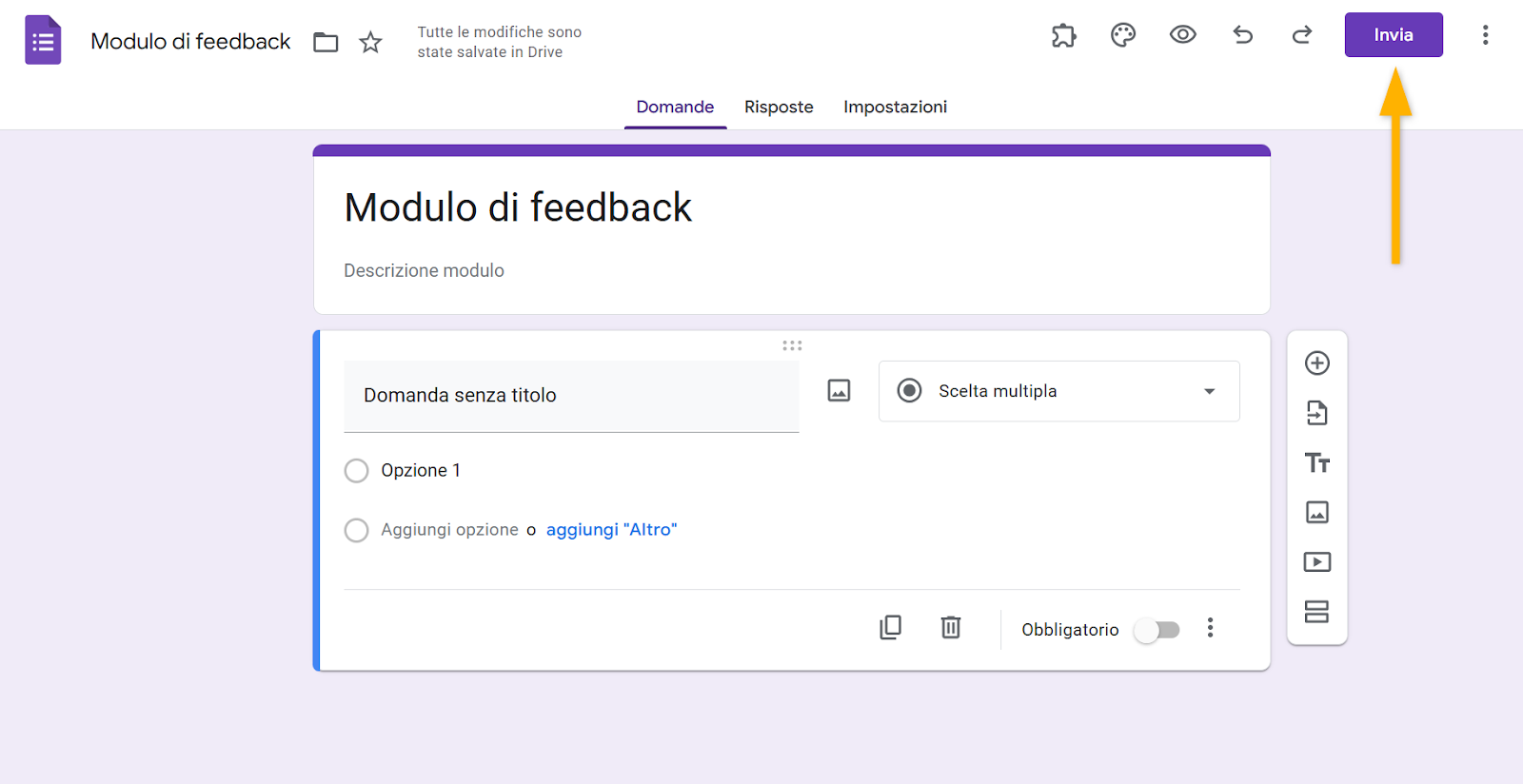Click the redo arrow
Screen dimensions: 1523x784
[1301, 35]
